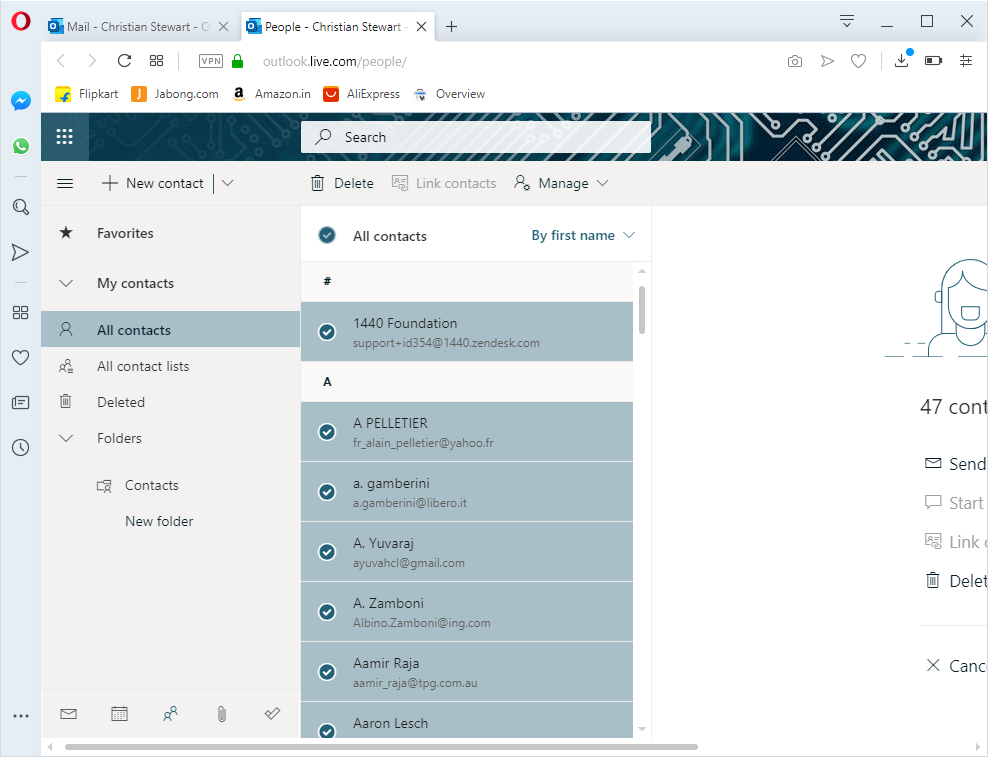The width and height of the screenshot is (988, 757).
Task: Open Speed Dial icon in Opera sidebar
Action: click(21, 313)
